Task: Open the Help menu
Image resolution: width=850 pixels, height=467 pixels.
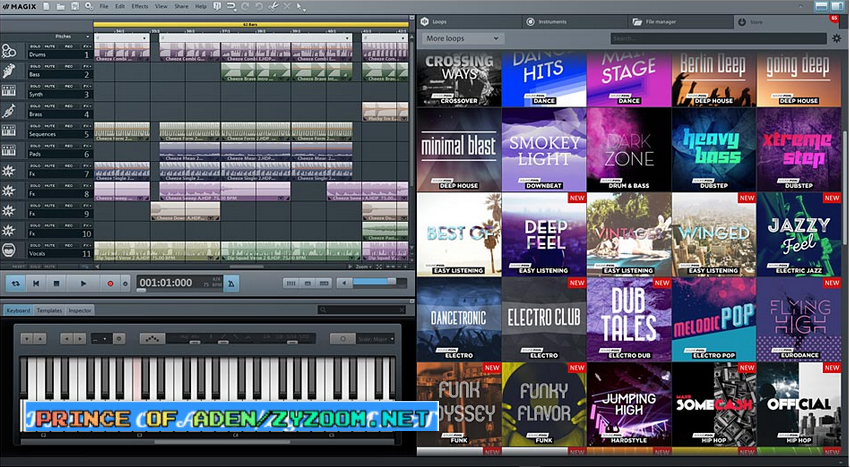Action: click(x=201, y=7)
